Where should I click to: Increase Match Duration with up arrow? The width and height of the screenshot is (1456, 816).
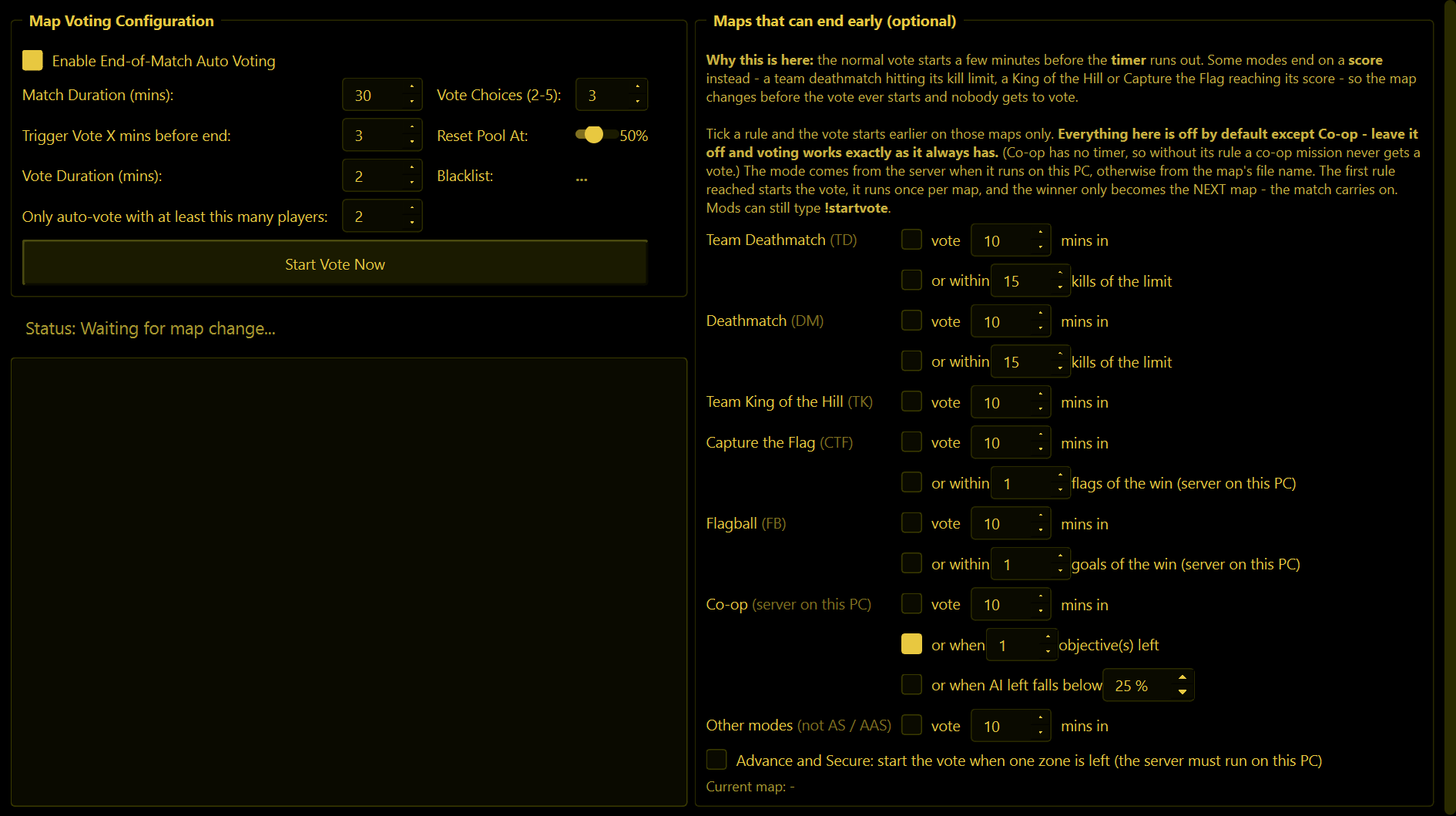[x=412, y=87]
